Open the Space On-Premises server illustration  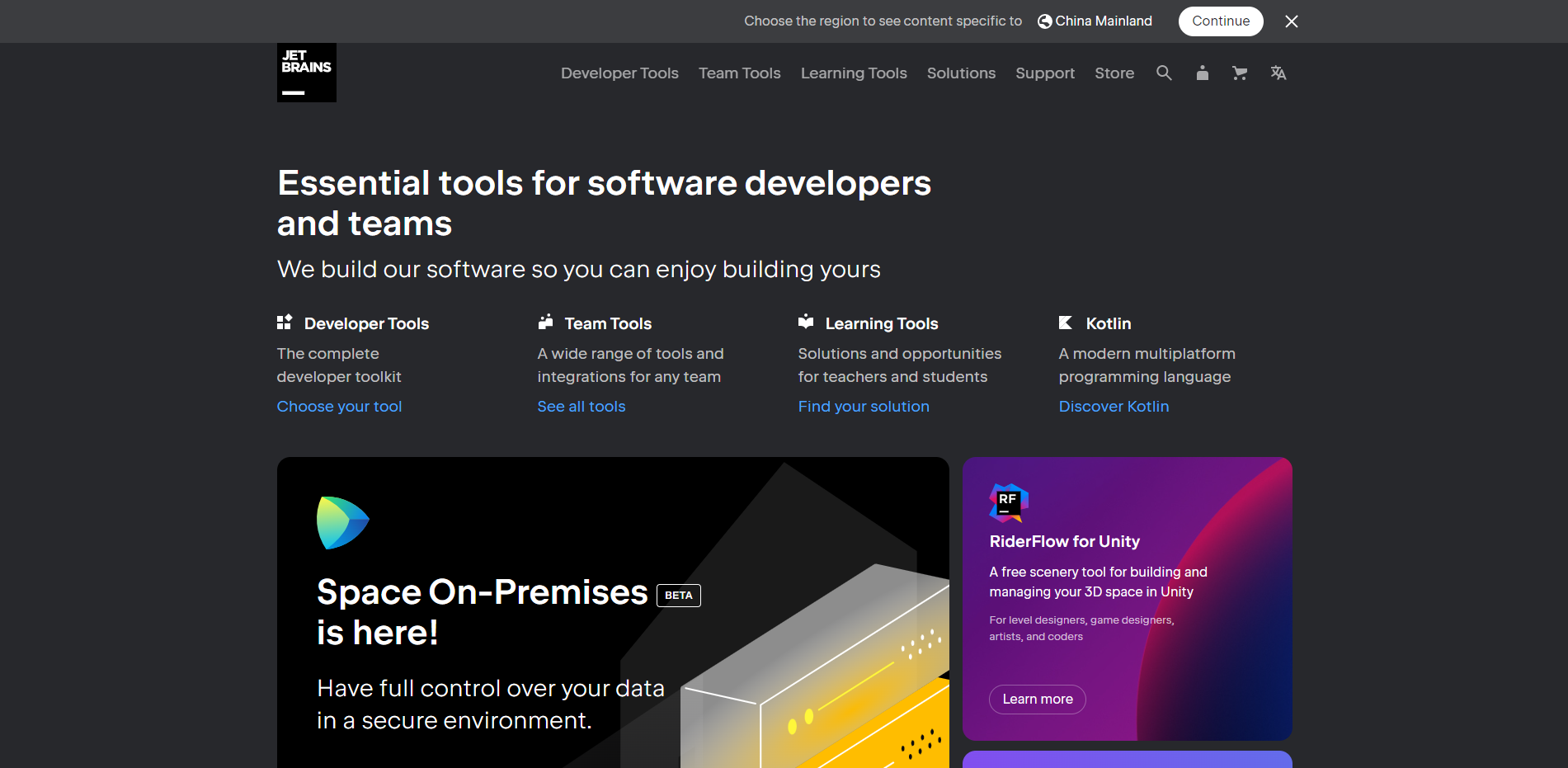[815, 667]
